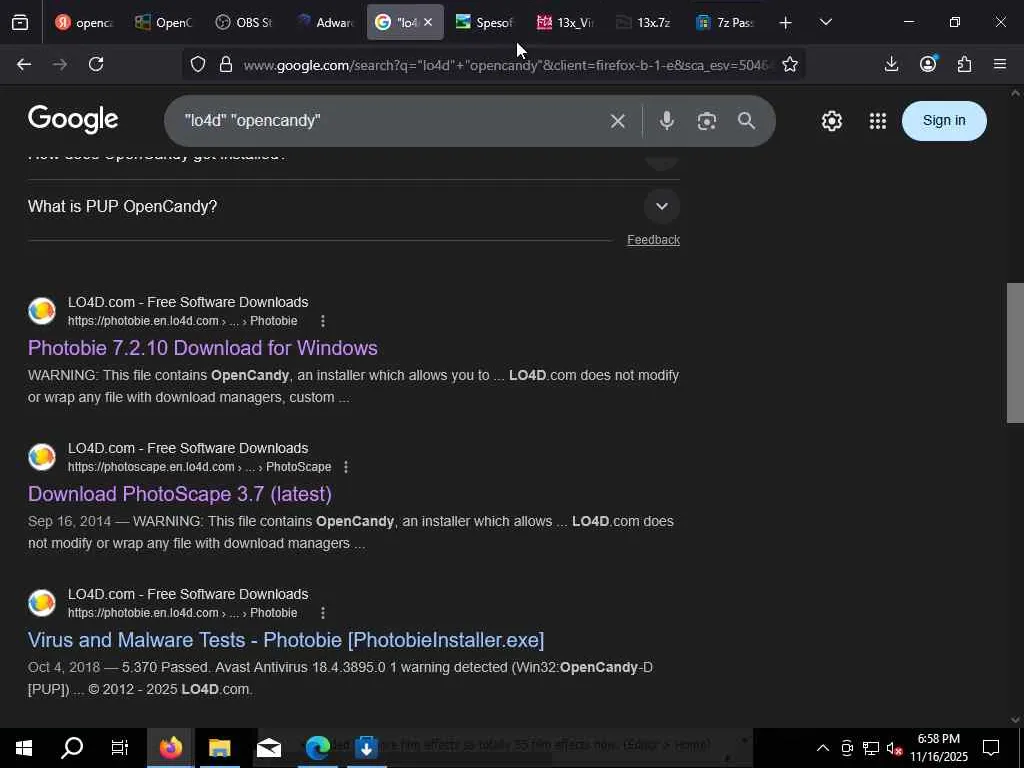1024x768 pixels.
Task: Open Firefox downloads panel
Action: [891, 64]
